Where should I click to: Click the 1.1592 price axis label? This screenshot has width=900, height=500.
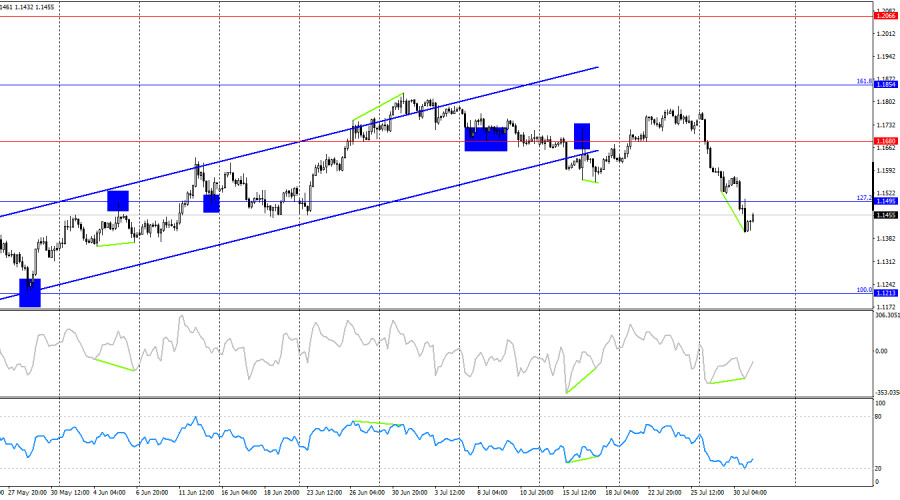(886, 170)
